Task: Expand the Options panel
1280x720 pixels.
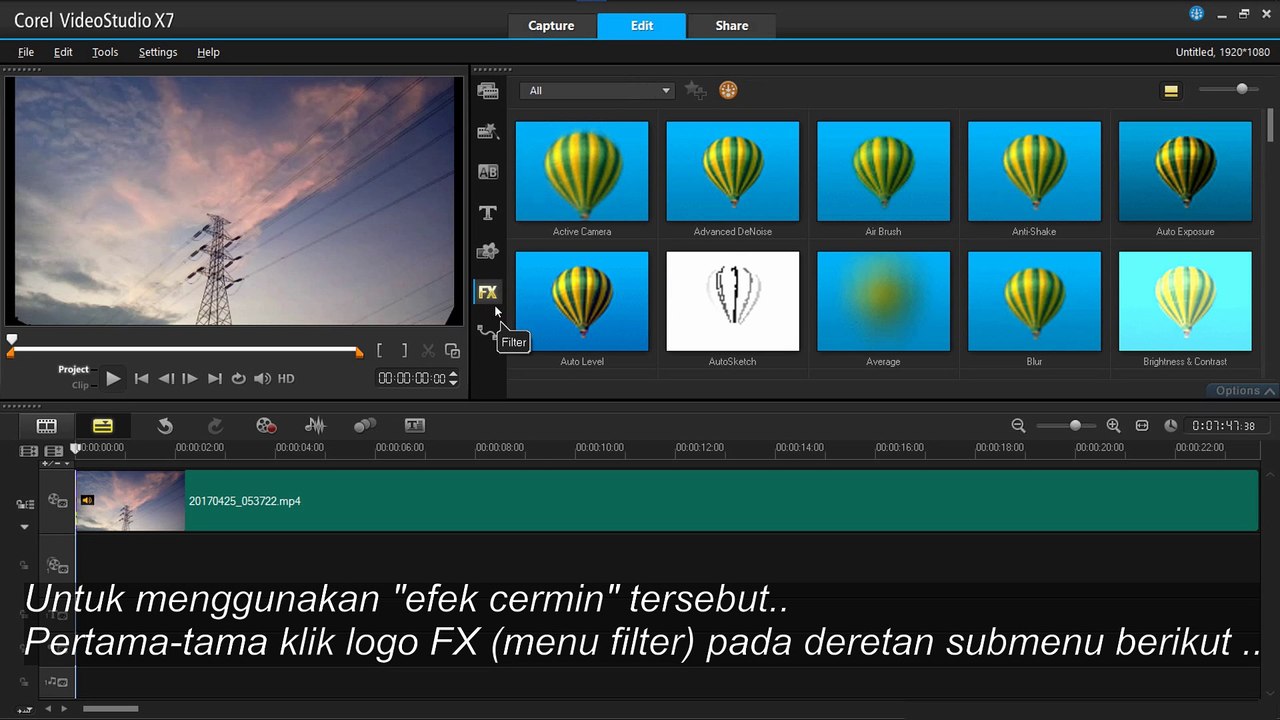Action: (1245, 390)
